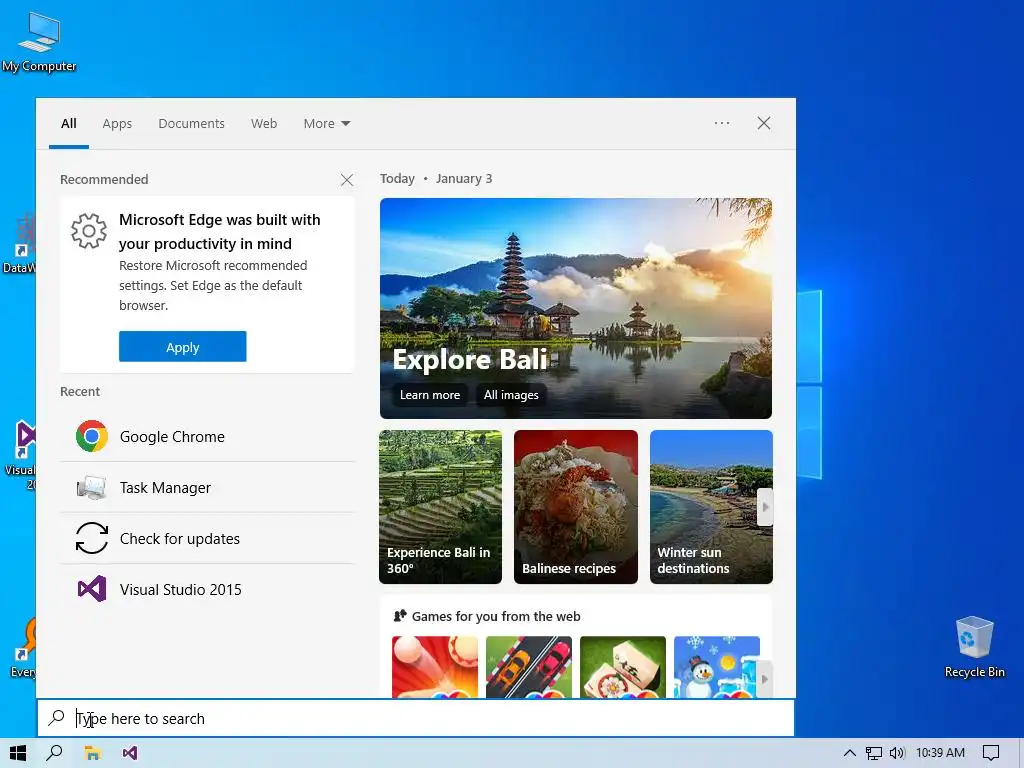
Task: Click the Microsoft Edge productivity headline
Action: click(219, 231)
